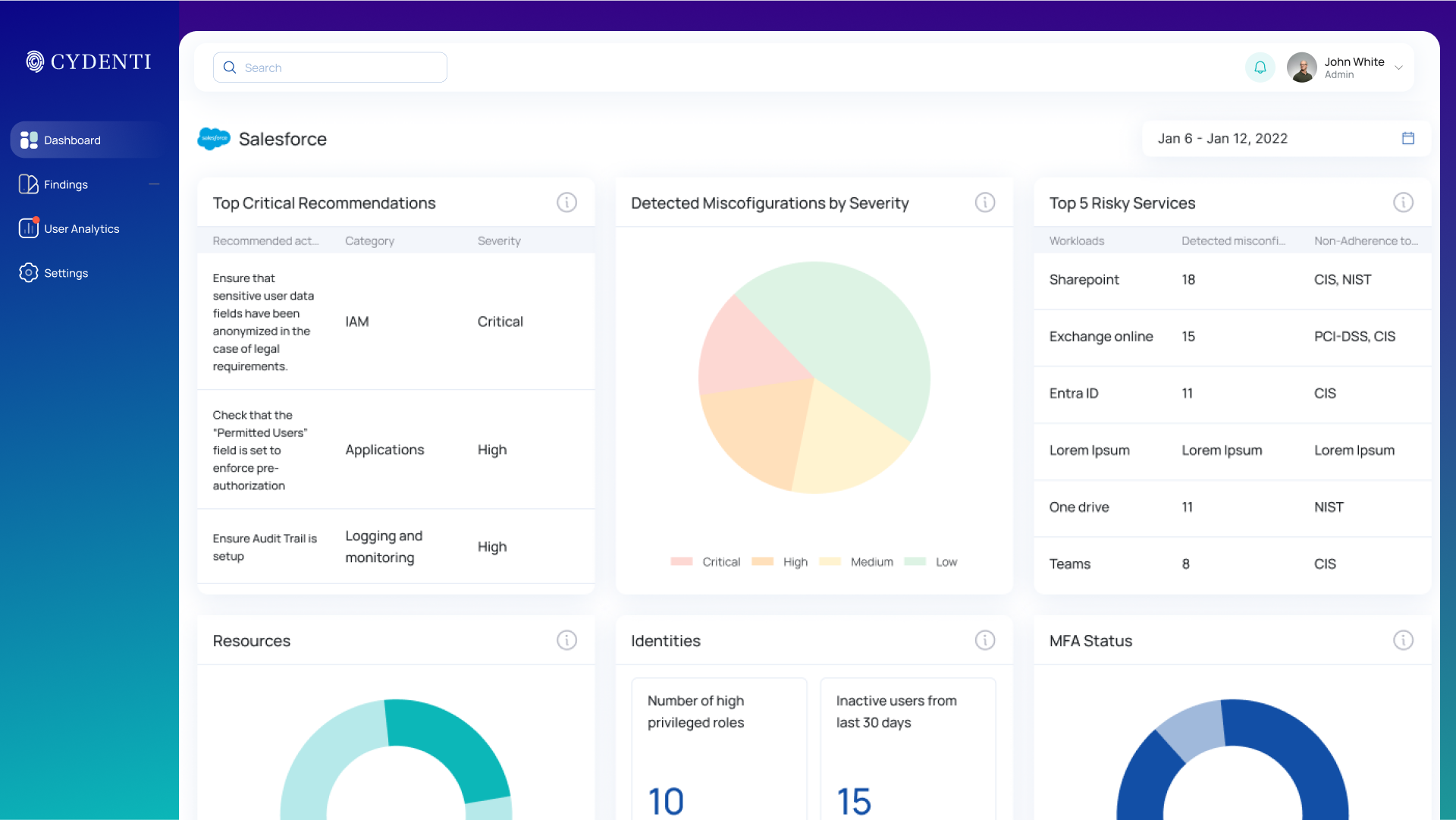Click Non-Adherence to... column header
Screen dimensions: 1456x820
pyautogui.click(x=1366, y=240)
